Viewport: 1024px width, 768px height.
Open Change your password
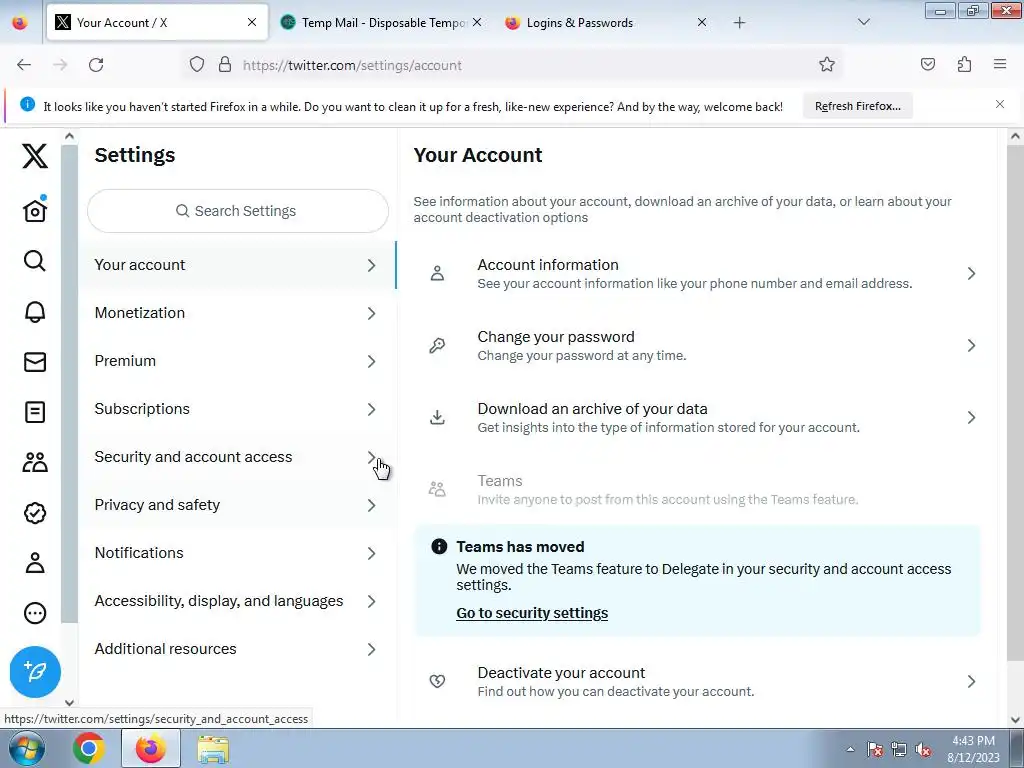click(697, 345)
